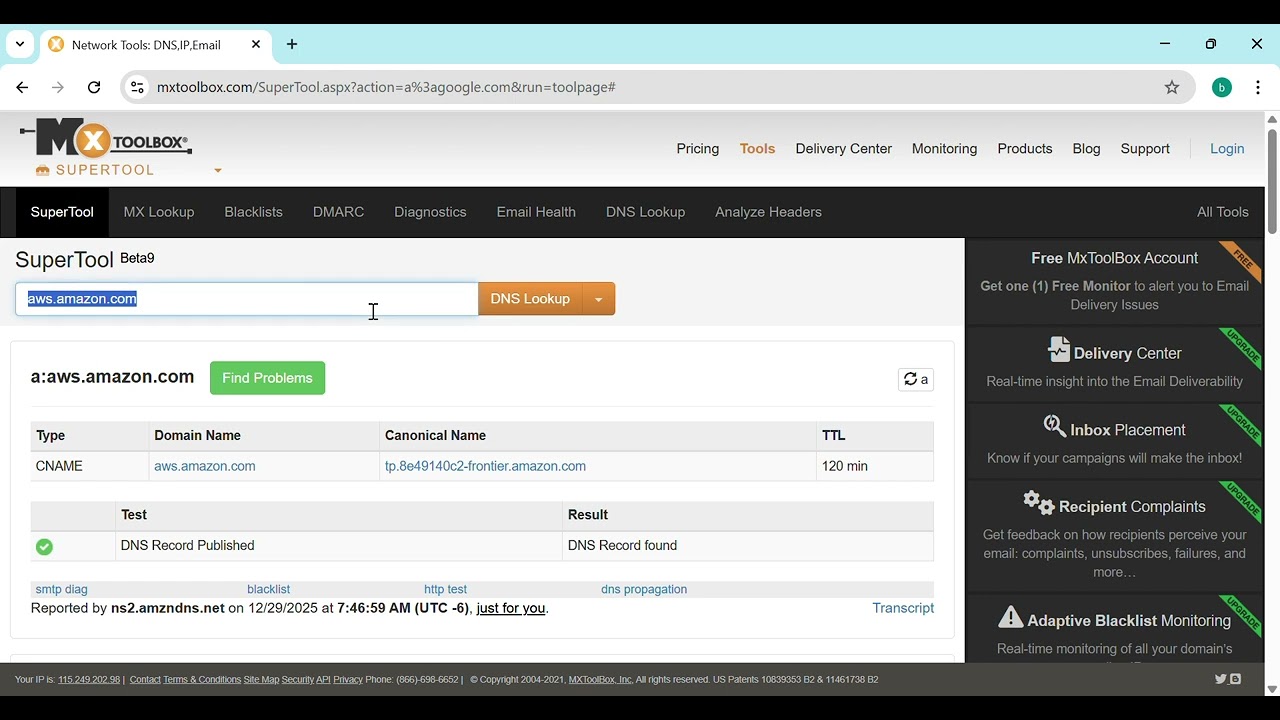Run blacklist check link

268,589
